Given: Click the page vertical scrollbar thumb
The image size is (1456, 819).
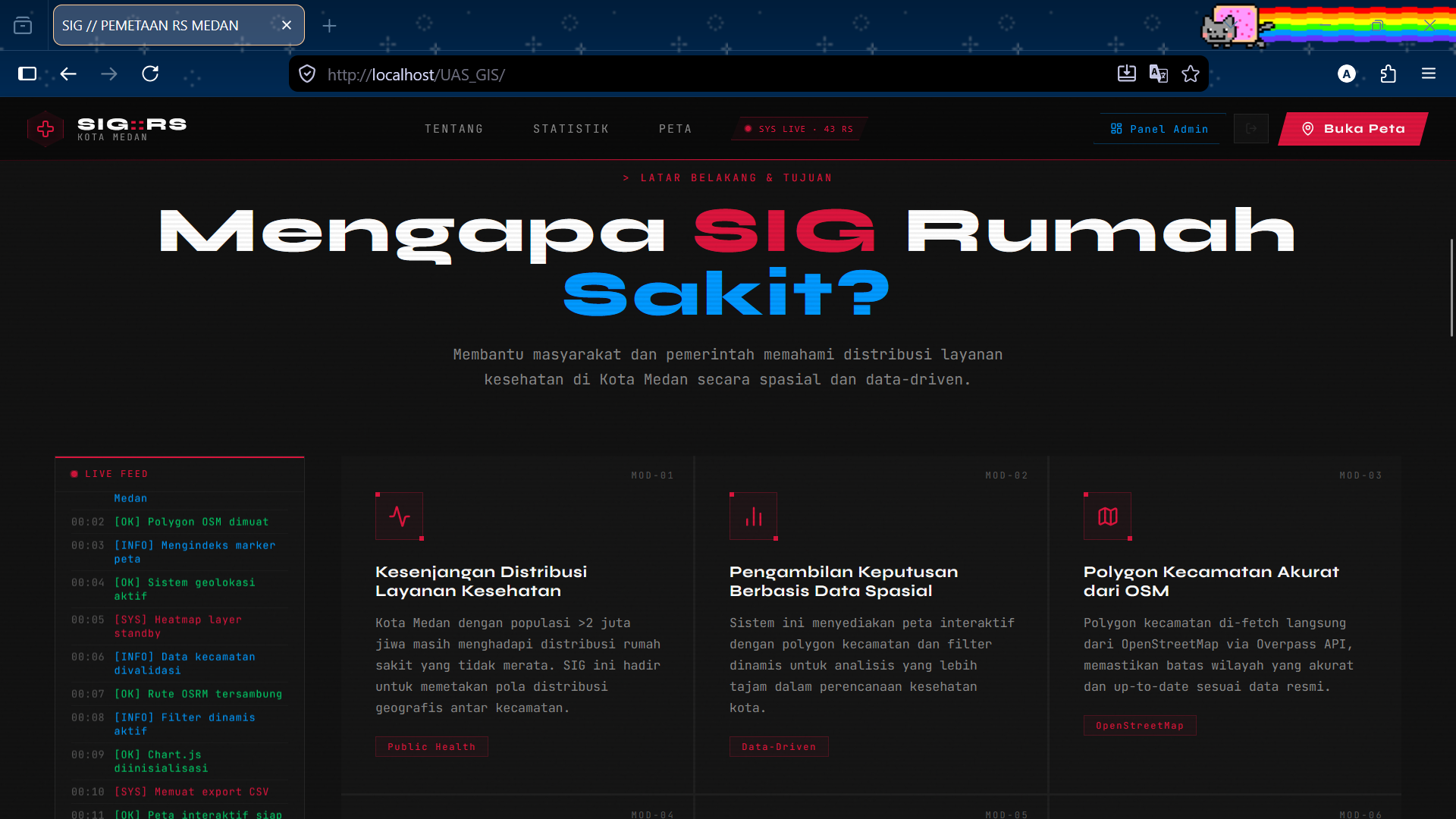Looking at the screenshot, I should pos(1451,288).
